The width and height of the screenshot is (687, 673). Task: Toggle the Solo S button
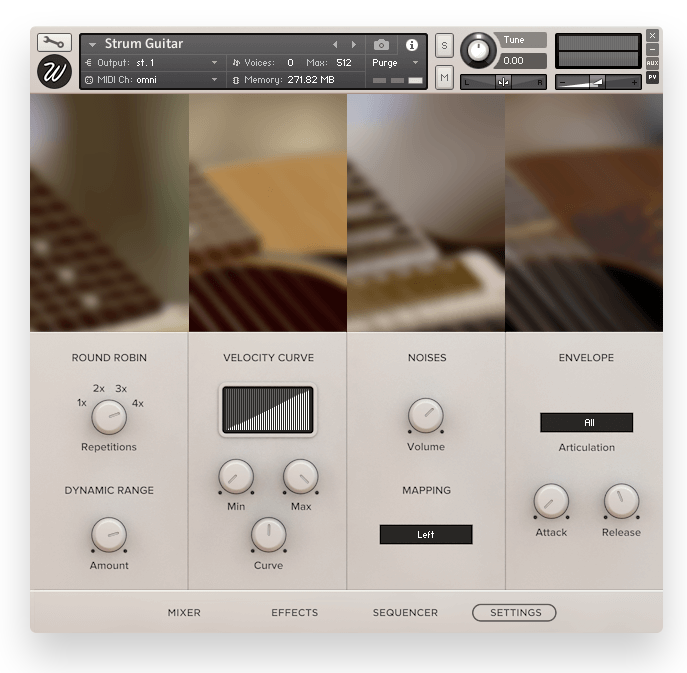pyautogui.click(x=444, y=46)
